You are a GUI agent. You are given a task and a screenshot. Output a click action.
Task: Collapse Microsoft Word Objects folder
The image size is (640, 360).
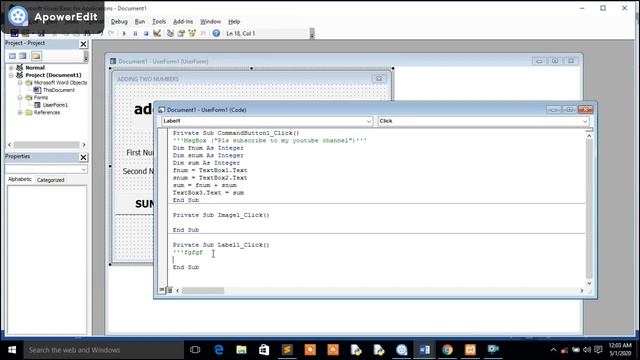tap(20, 82)
